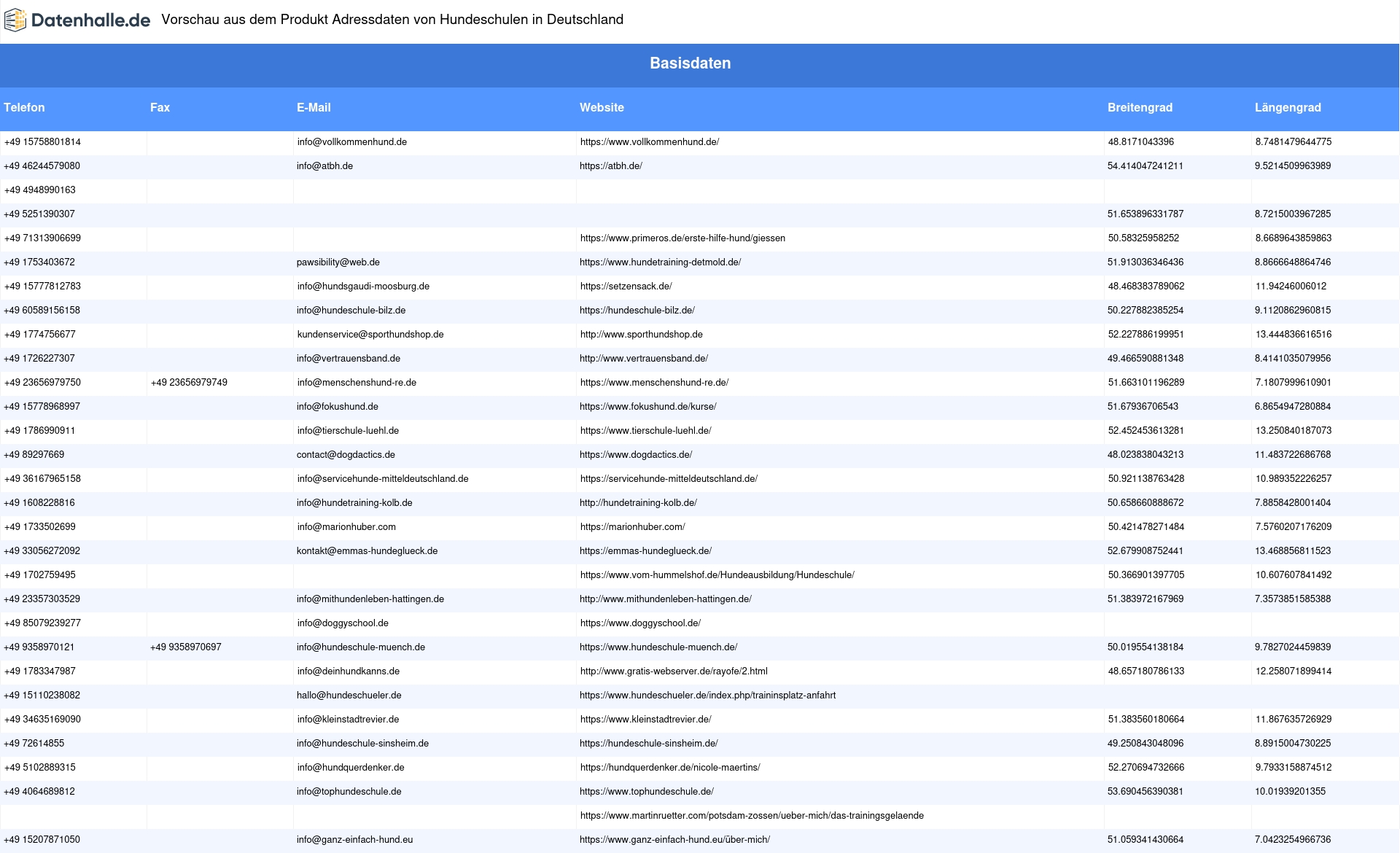This screenshot has height=853, width=1400.
Task: Click phone number +49 1702759495
Action: 40,575
